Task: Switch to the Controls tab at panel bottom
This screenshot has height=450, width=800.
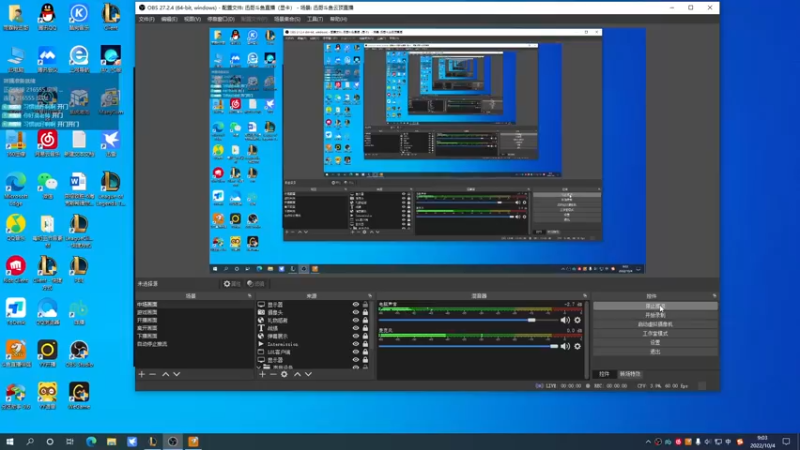Action: 604,374
